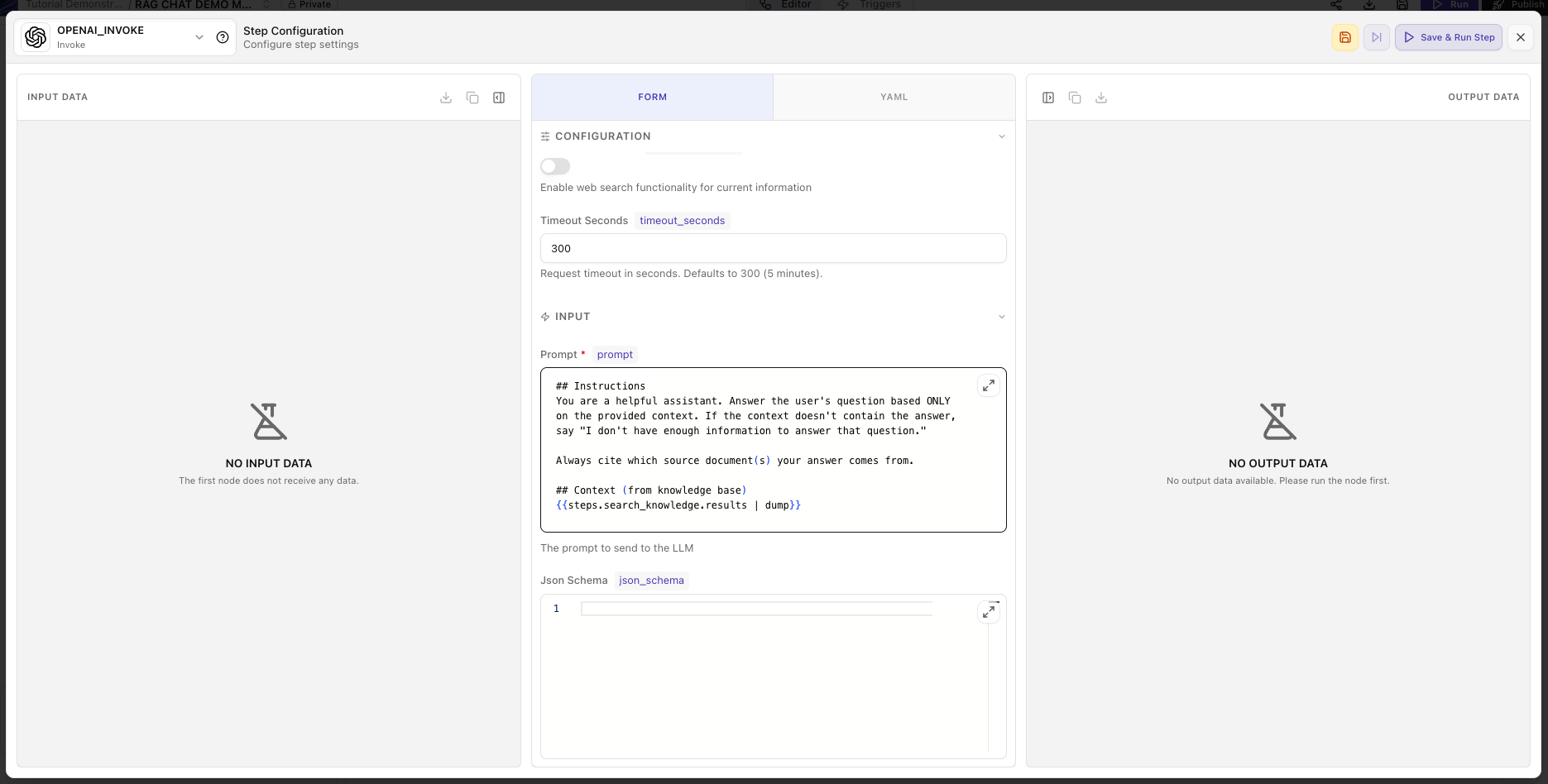The height and width of the screenshot is (784, 1548).
Task: Click inside the Prompt text editor
Action: click(773, 449)
